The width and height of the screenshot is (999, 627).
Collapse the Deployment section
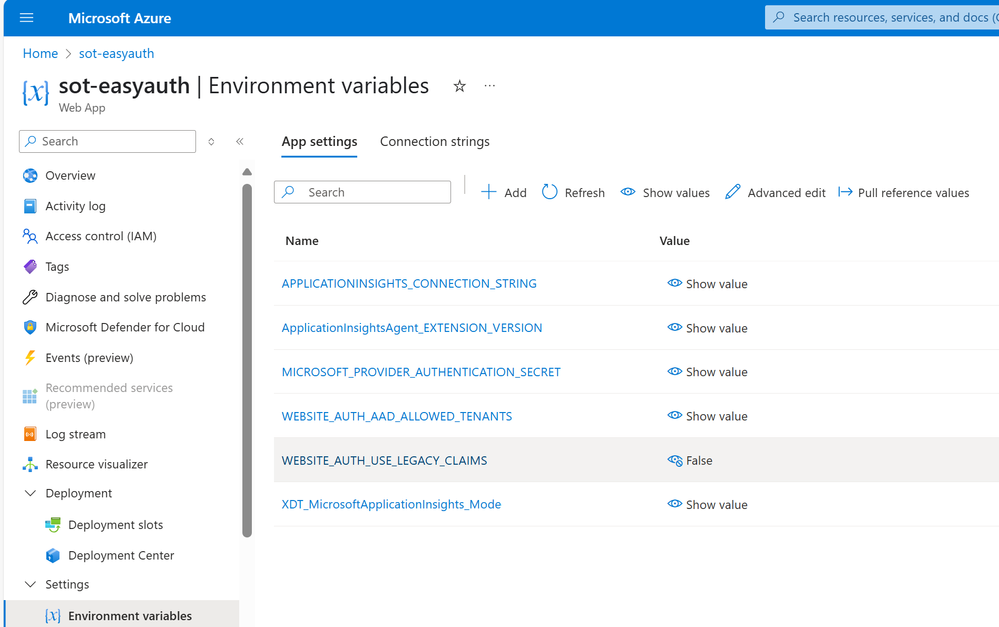click(x=30, y=493)
